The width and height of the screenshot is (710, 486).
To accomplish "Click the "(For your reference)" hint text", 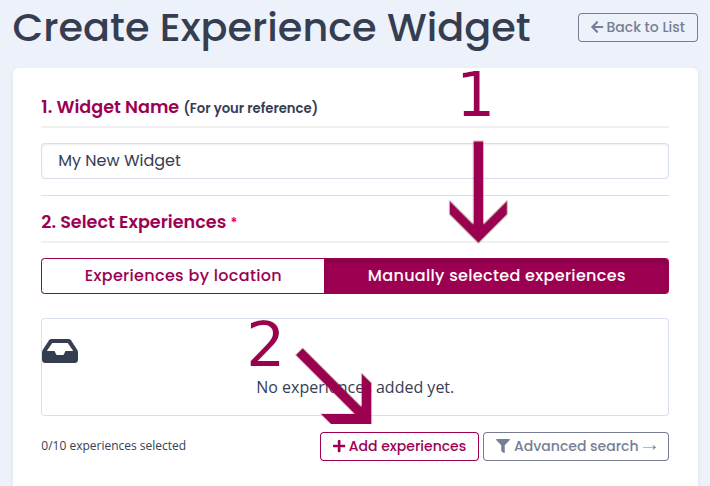I will pyautogui.click(x=251, y=108).
